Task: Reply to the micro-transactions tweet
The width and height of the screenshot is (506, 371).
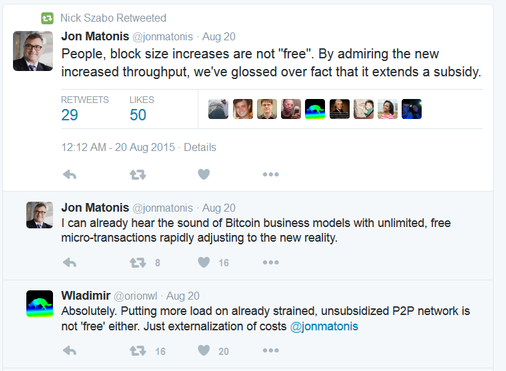Action: [70, 263]
